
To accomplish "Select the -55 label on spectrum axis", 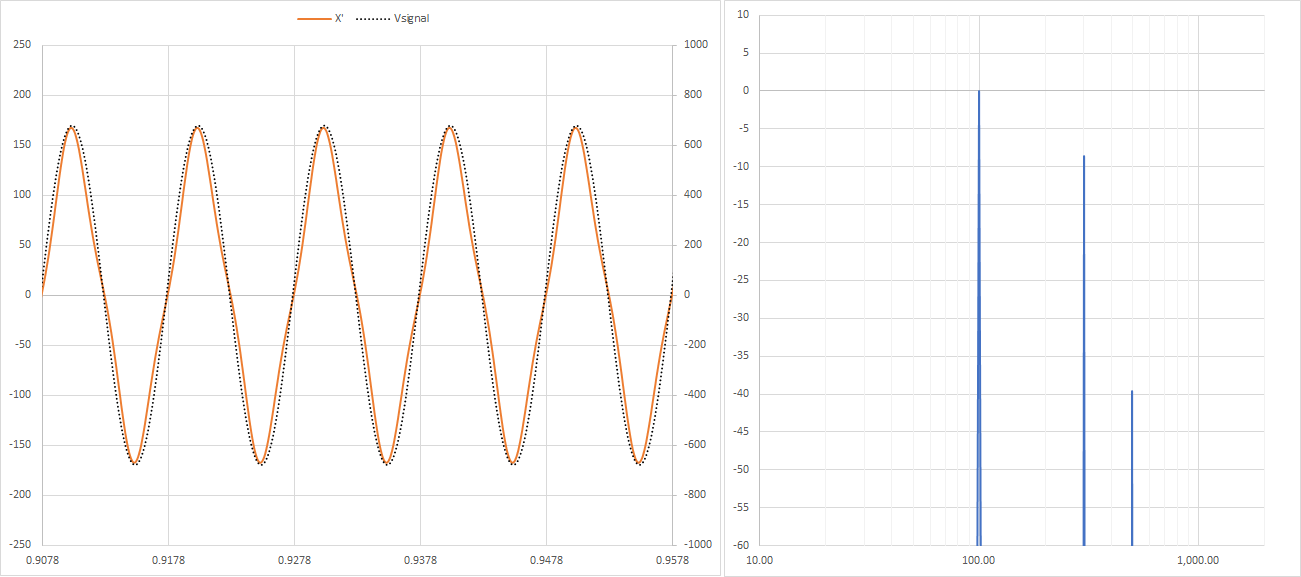I will (741, 507).
